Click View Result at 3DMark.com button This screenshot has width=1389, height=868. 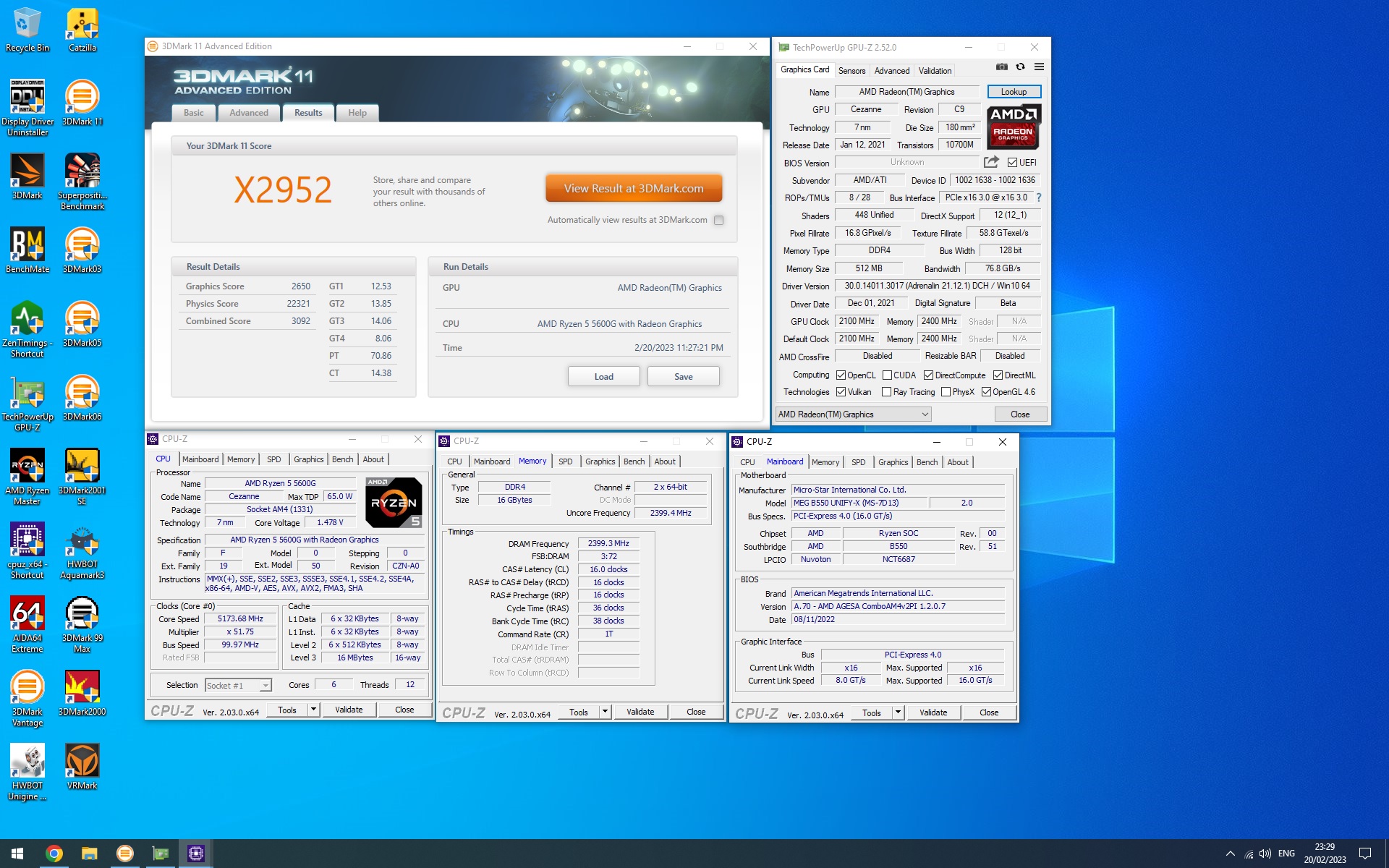pyautogui.click(x=634, y=188)
